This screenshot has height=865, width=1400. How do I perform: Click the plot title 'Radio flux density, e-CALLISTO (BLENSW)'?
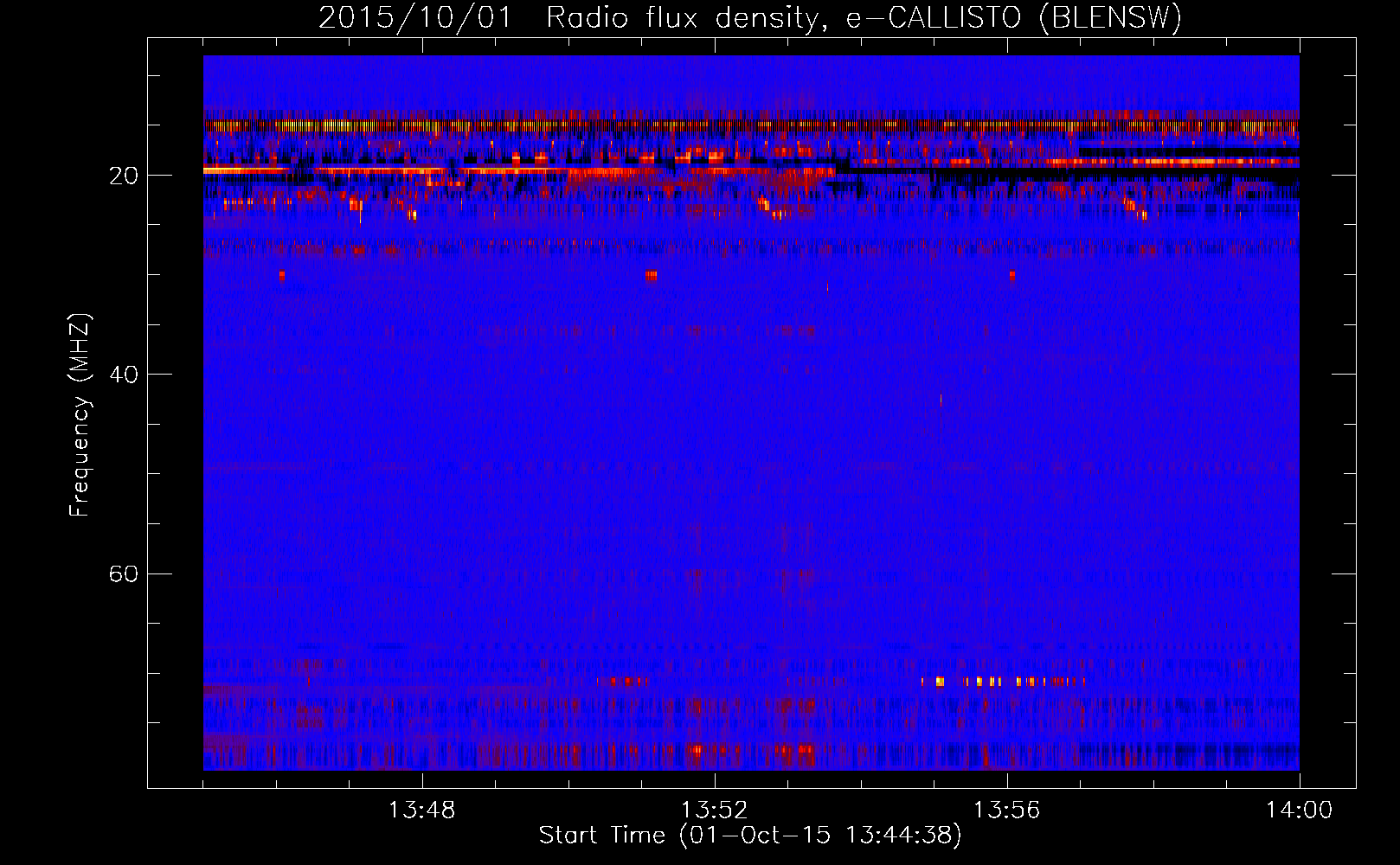point(864,17)
